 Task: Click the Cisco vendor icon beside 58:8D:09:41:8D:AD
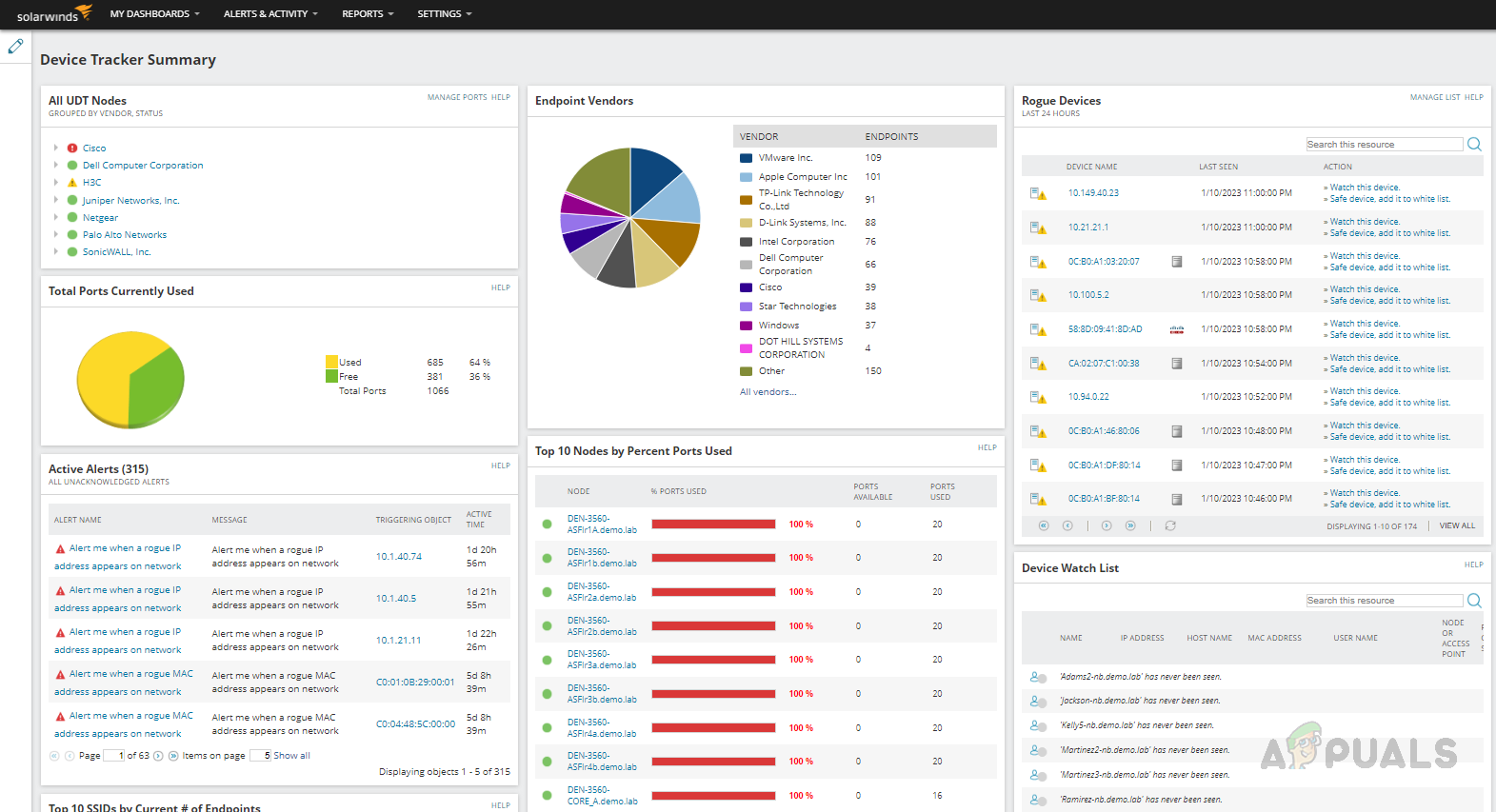click(x=1177, y=329)
